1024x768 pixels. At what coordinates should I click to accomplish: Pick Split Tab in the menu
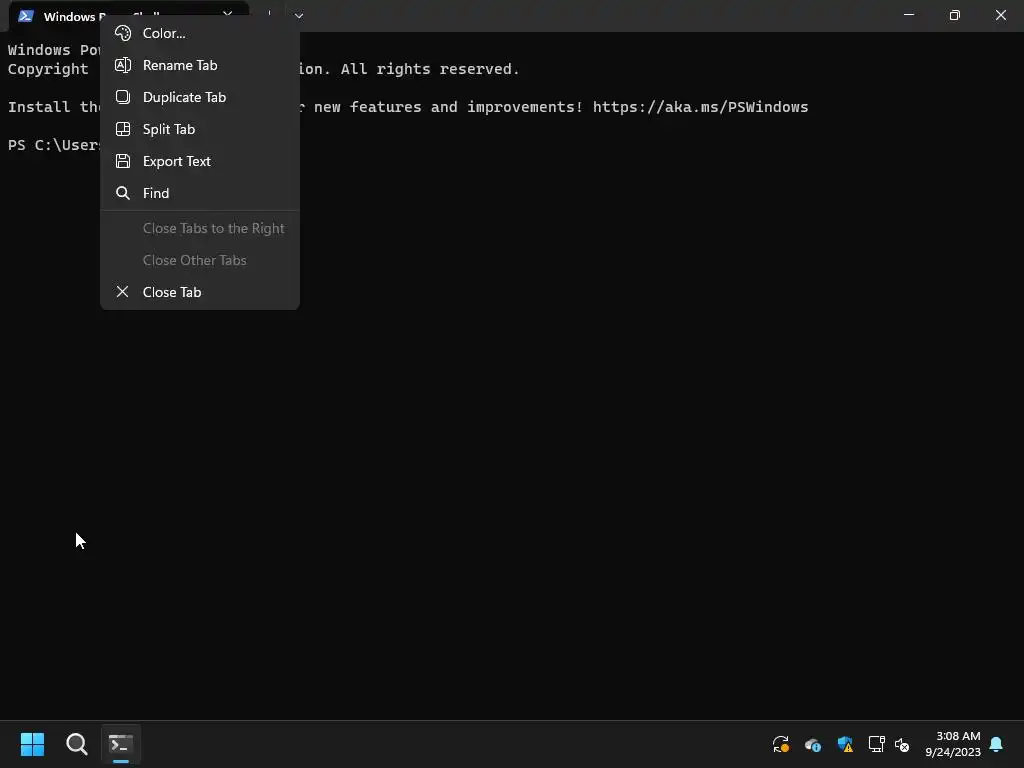click(x=200, y=129)
